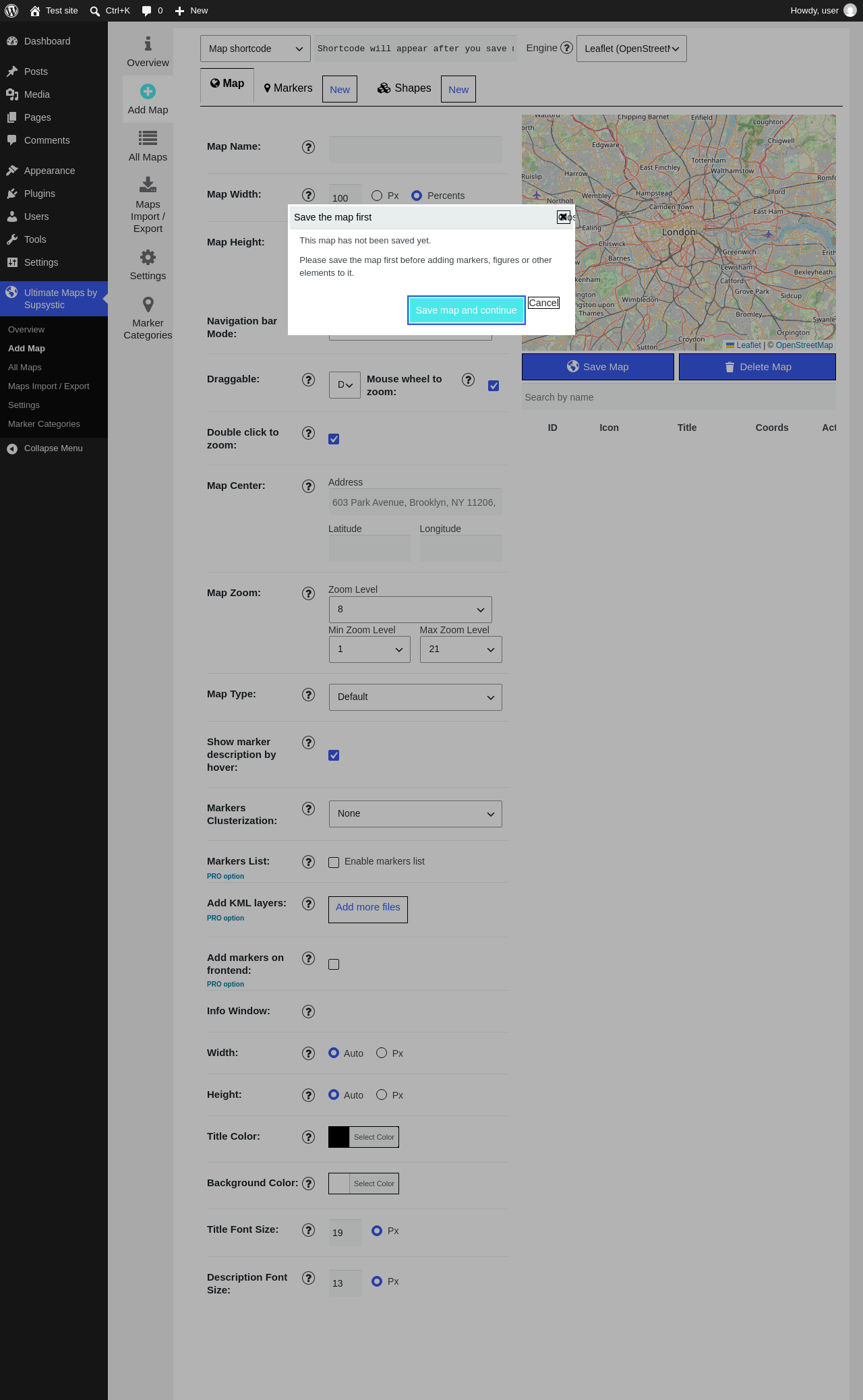This screenshot has width=863, height=1400.
Task: Pick the Background Color swatch
Action: point(339,1184)
